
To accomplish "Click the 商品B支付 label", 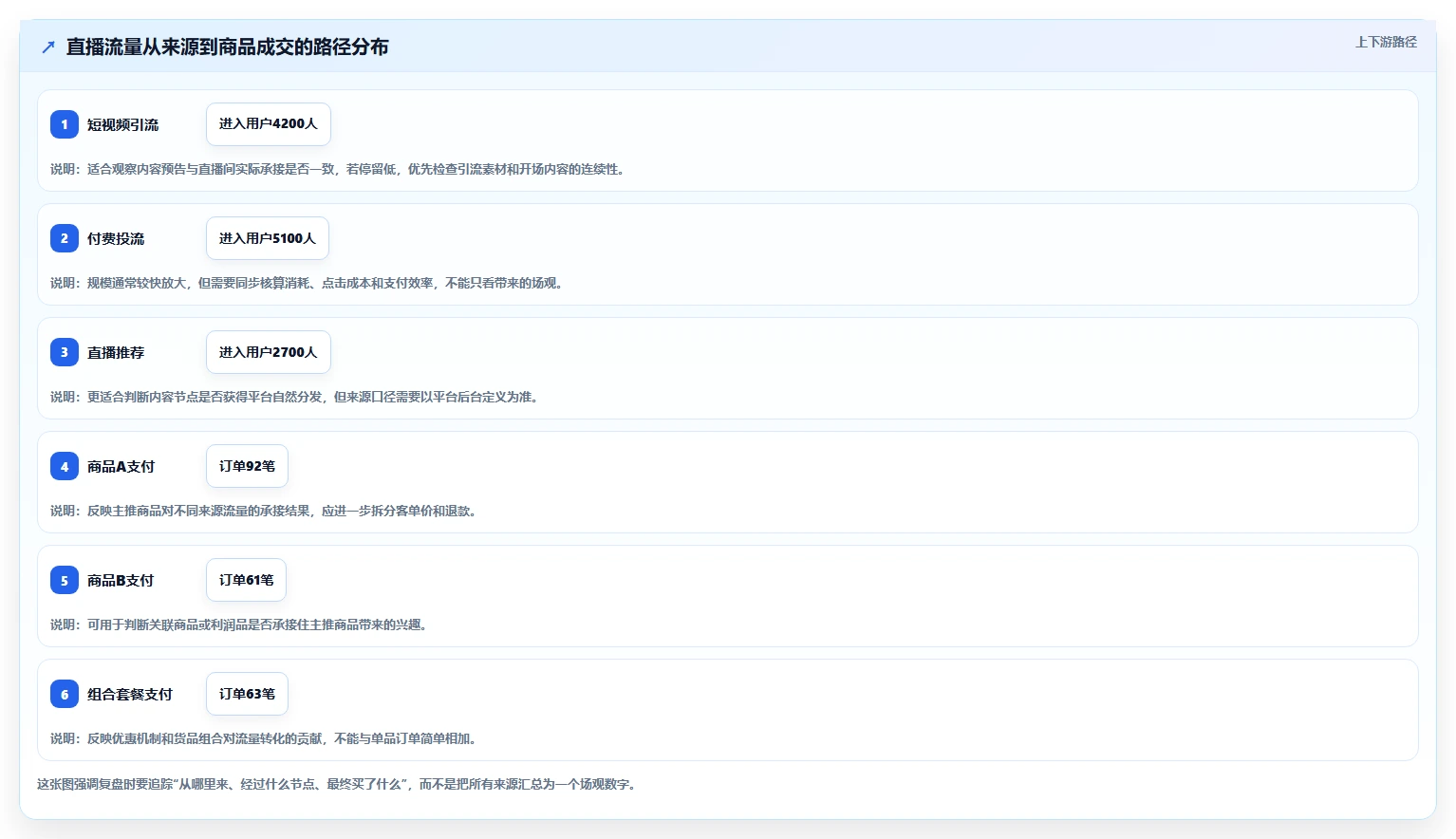I will [x=121, y=580].
